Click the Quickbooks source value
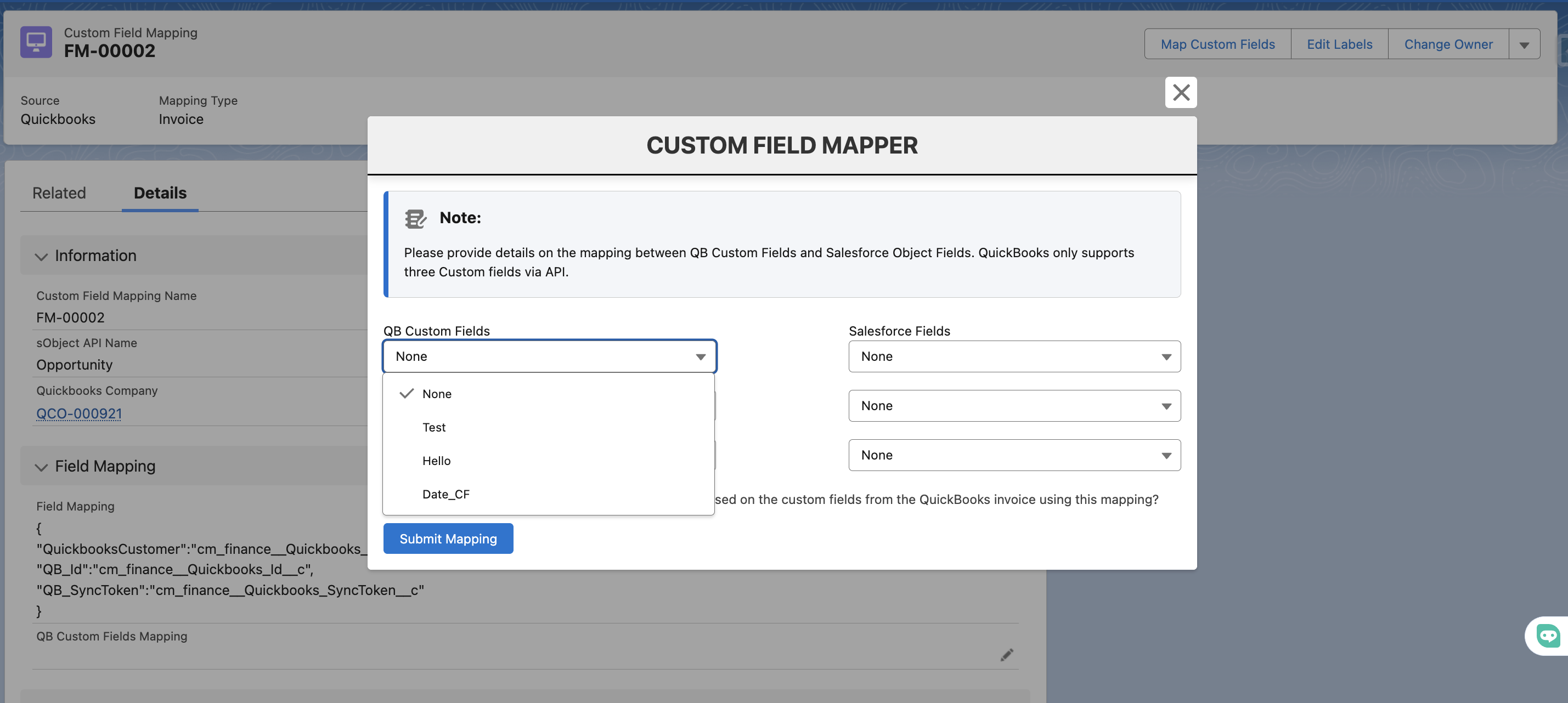1568x703 pixels. coord(58,119)
